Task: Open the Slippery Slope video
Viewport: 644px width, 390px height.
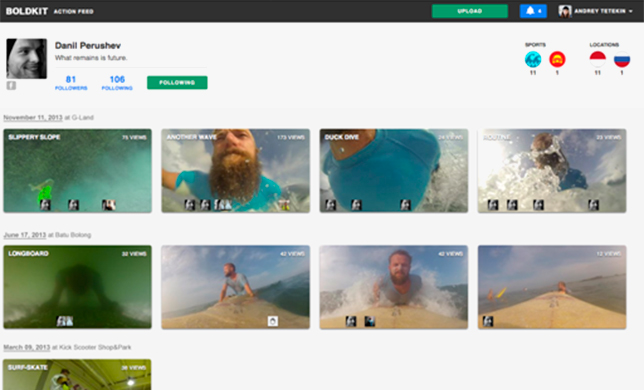Action: [x=78, y=171]
